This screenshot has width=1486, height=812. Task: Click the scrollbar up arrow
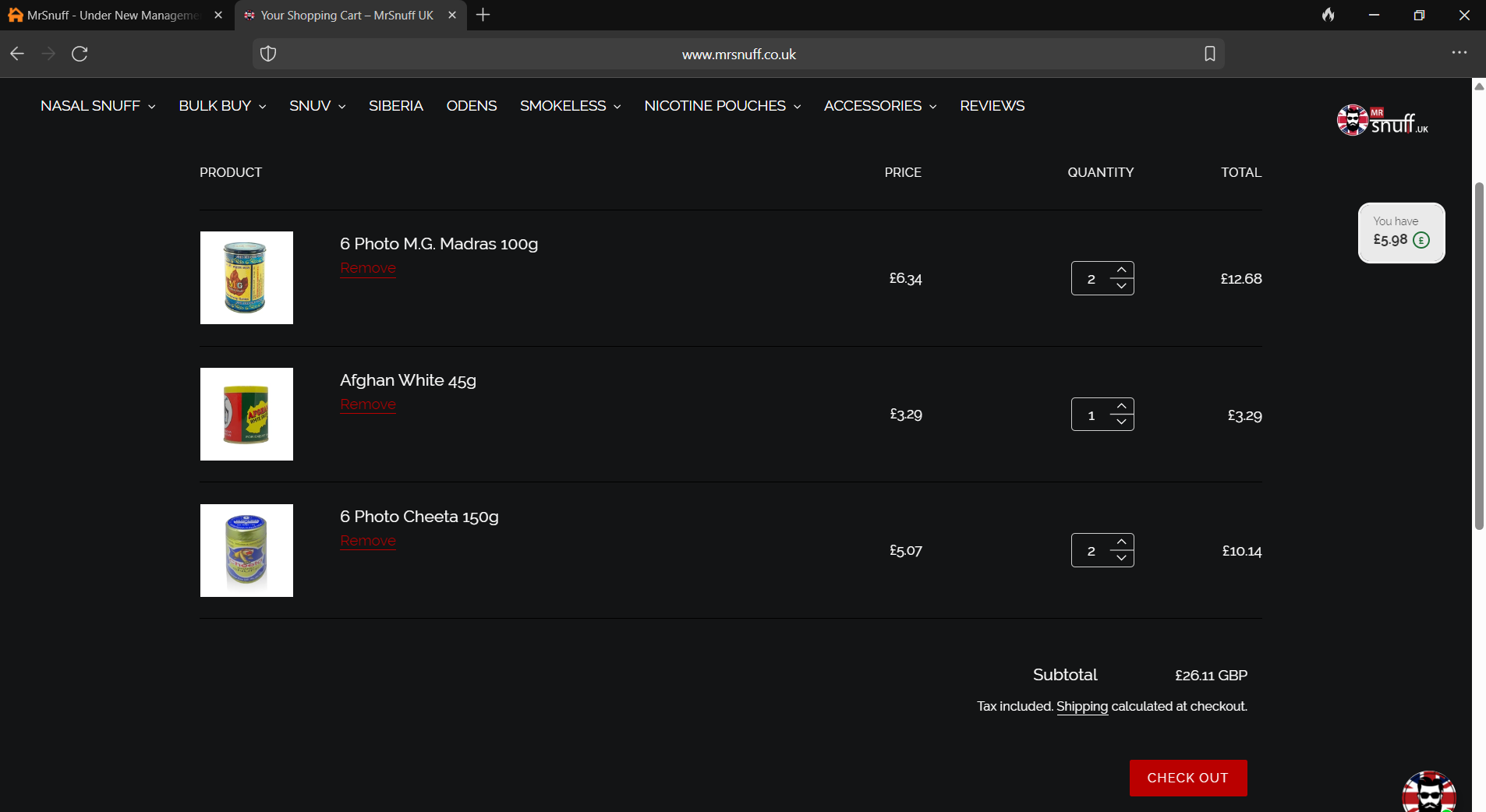[x=1479, y=86]
